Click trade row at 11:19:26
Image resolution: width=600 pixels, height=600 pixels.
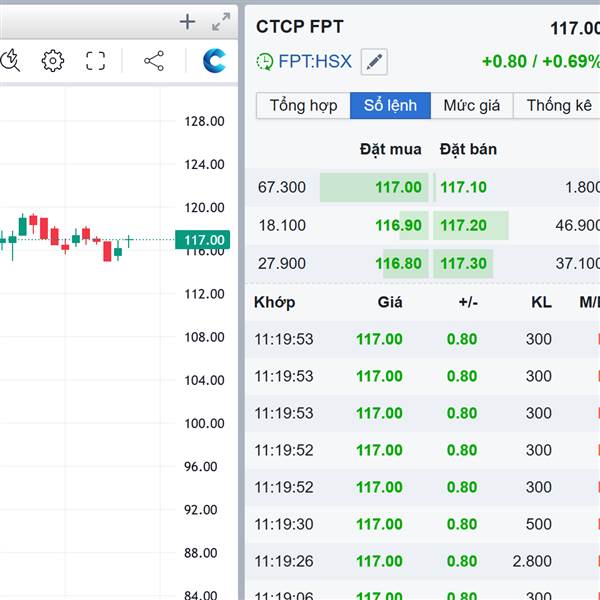click(422, 561)
